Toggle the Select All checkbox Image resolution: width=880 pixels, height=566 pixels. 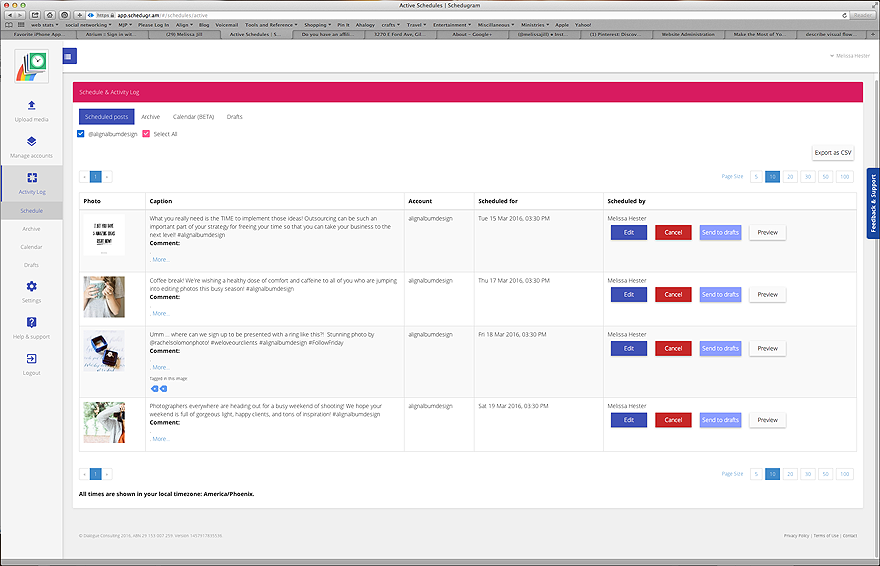[x=146, y=134]
